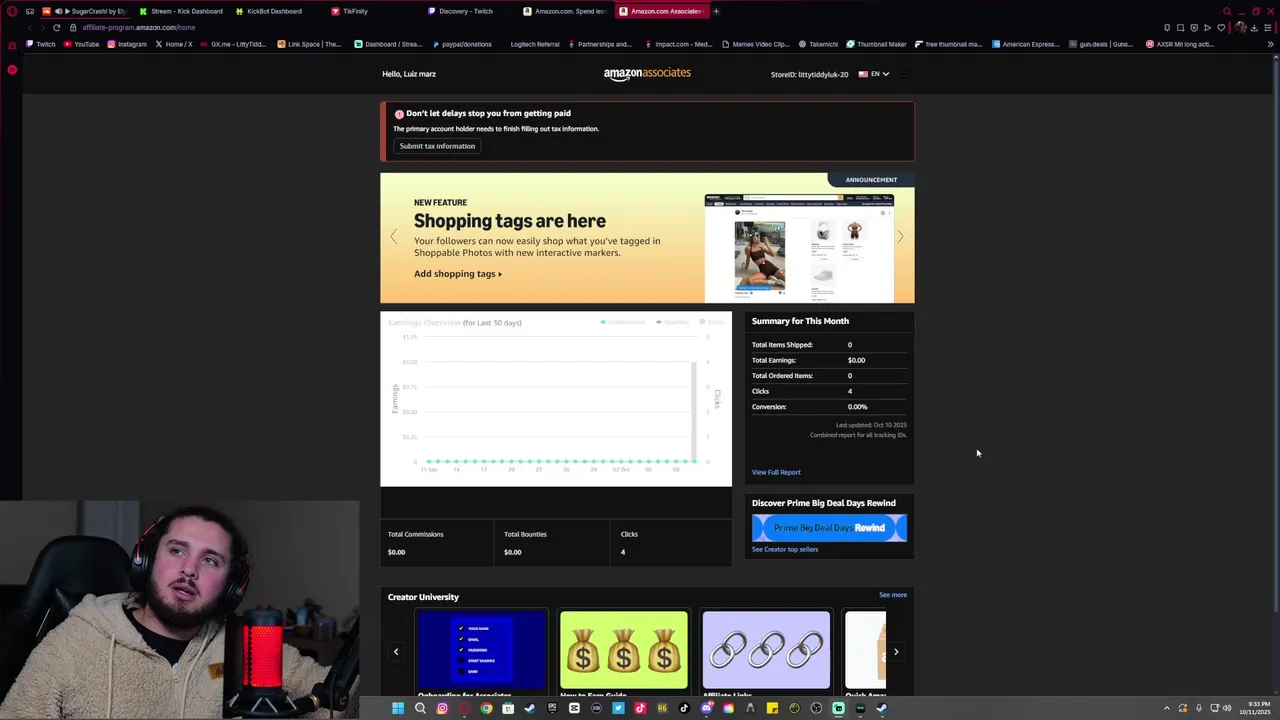Click the browser reload button

click(57, 27)
